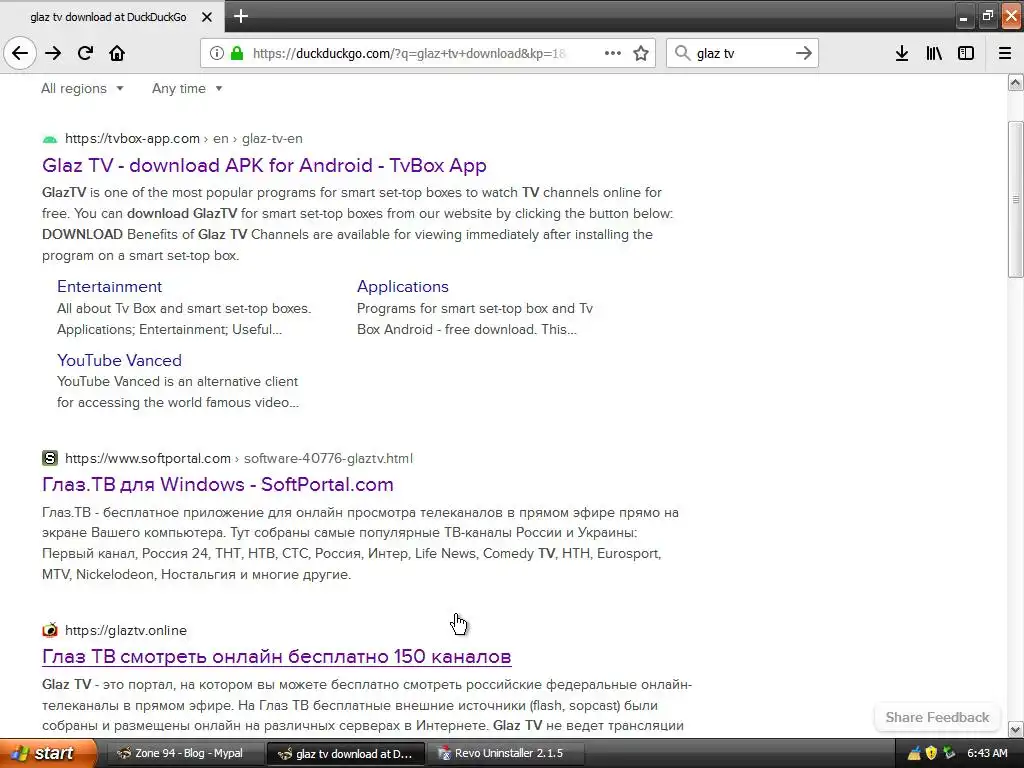Open a new browser tab
Viewport: 1024px width, 768px height.
pos(240,16)
